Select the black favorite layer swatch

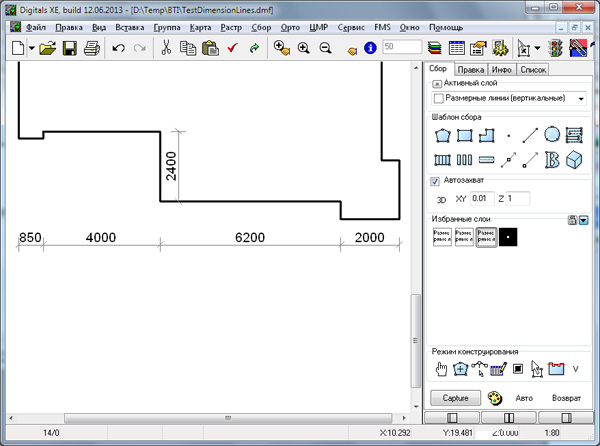pos(508,237)
